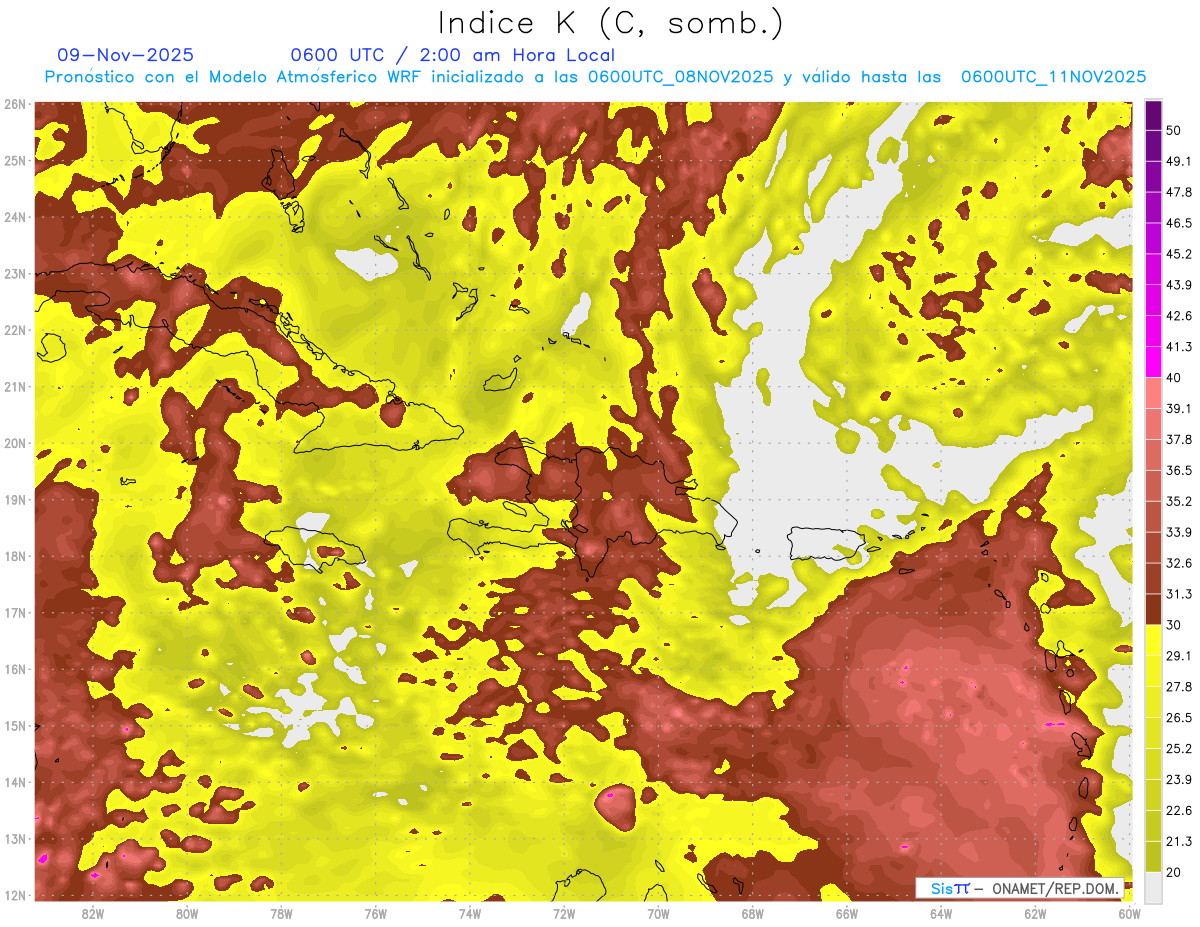Click the colorbar label '43.9'
The height and width of the screenshot is (927, 1200).
point(1180,285)
